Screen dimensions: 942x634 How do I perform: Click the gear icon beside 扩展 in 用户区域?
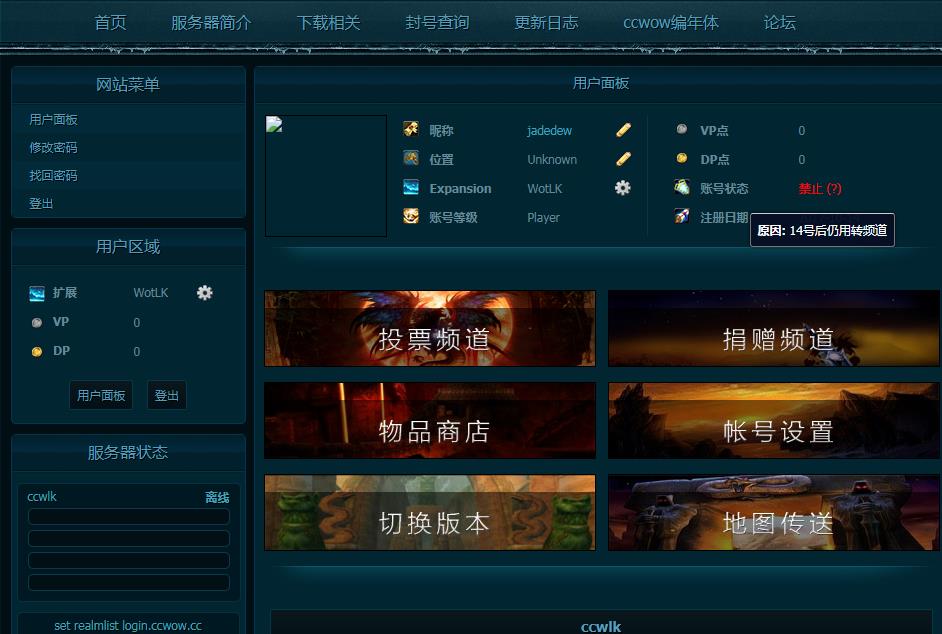(x=205, y=293)
